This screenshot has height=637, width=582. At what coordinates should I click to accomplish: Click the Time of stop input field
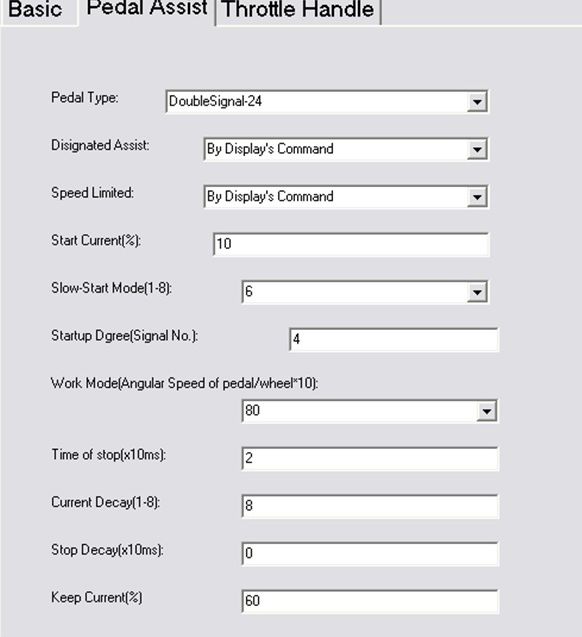pyautogui.click(x=370, y=459)
